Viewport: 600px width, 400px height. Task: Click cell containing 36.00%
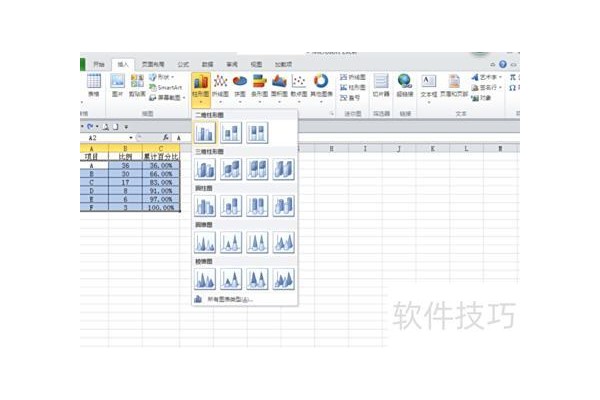point(161,165)
